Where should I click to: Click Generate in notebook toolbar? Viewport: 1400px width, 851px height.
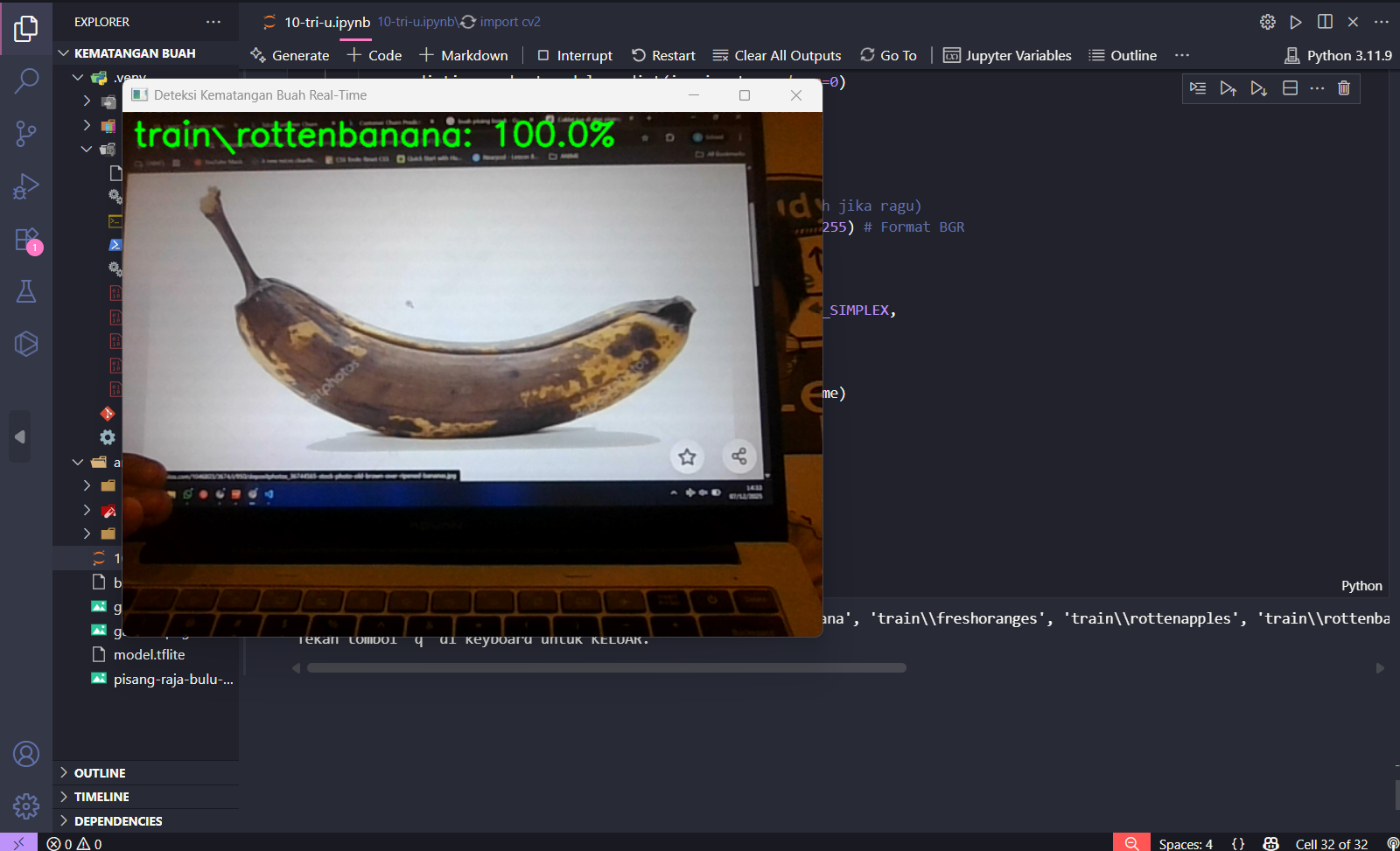pyautogui.click(x=290, y=55)
